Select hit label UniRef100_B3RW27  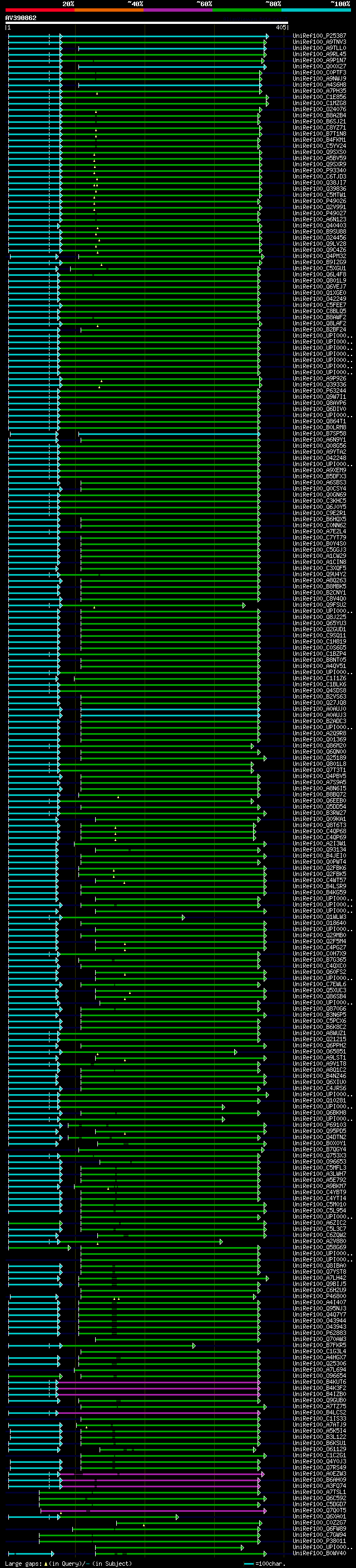click(x=319, y=813)
